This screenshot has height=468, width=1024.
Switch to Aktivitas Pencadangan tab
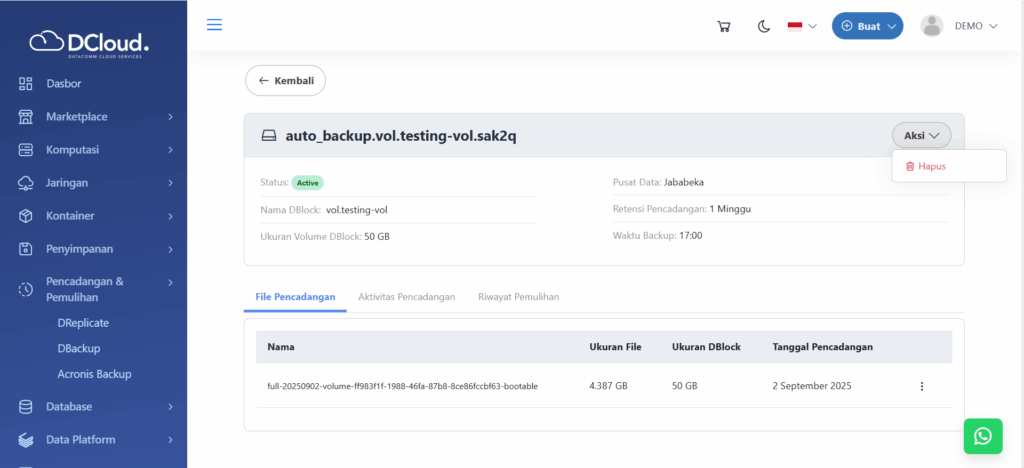pos(406,297)
